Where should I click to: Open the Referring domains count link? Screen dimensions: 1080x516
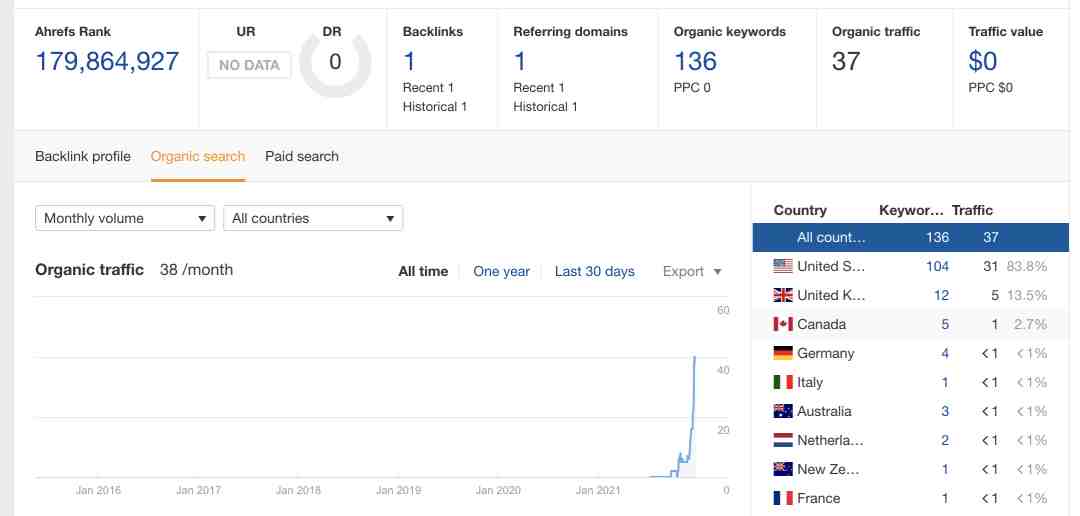(520, 61)
